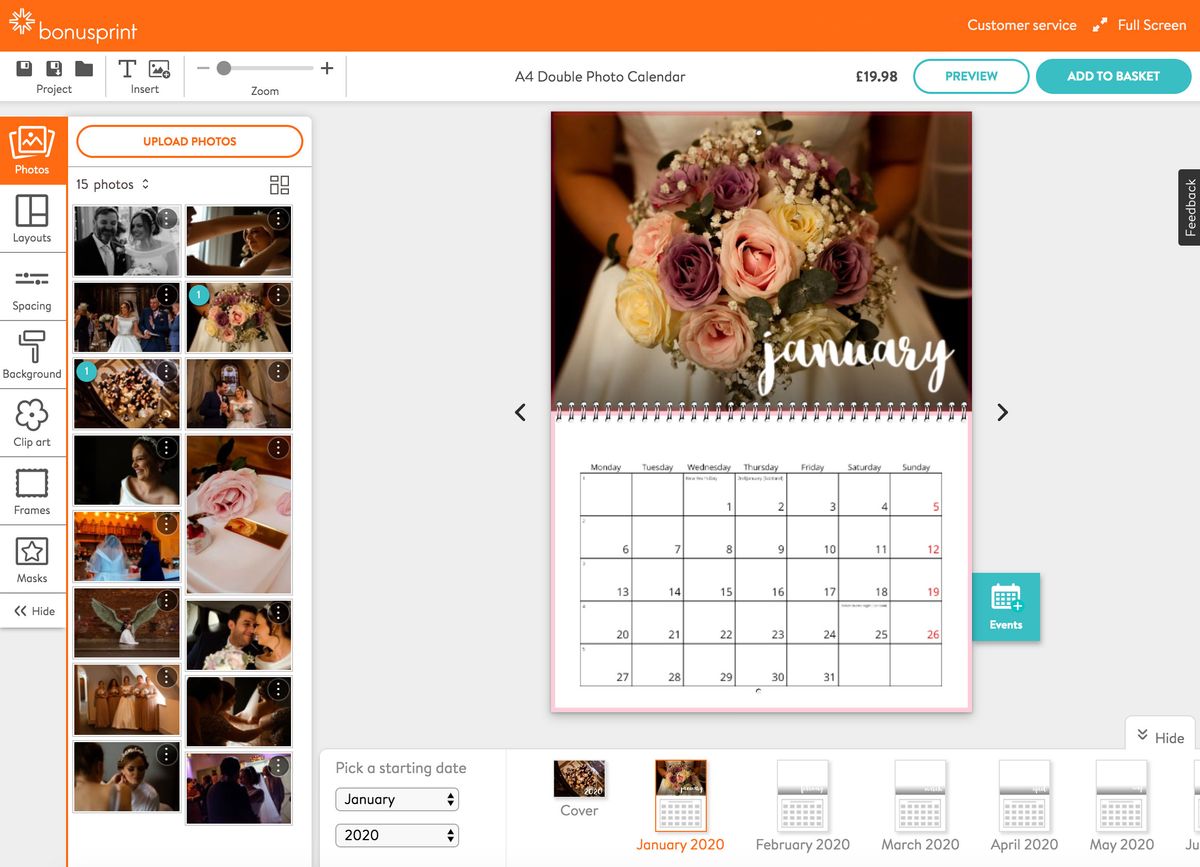The width and height of the screenshot is (1200, 867).
Task: Switch to grid view for photos
Action: 279,184
